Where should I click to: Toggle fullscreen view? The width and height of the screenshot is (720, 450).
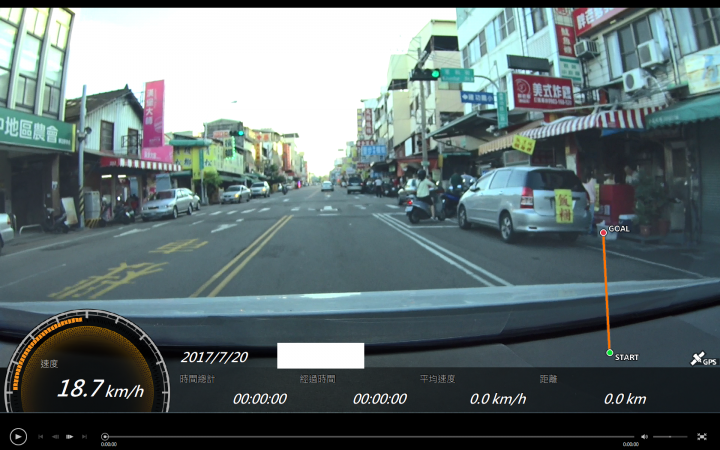point(702,437)
